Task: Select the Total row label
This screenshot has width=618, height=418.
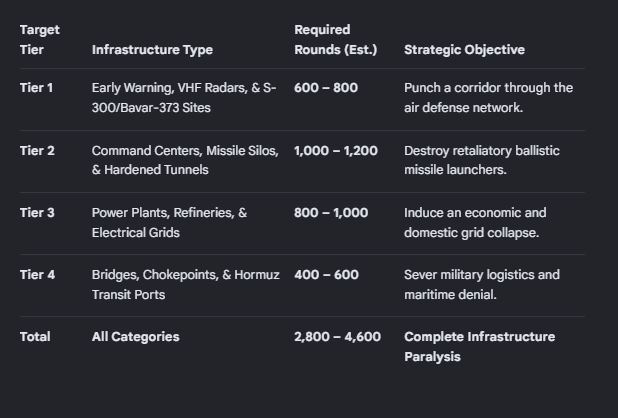Action: 35,337
